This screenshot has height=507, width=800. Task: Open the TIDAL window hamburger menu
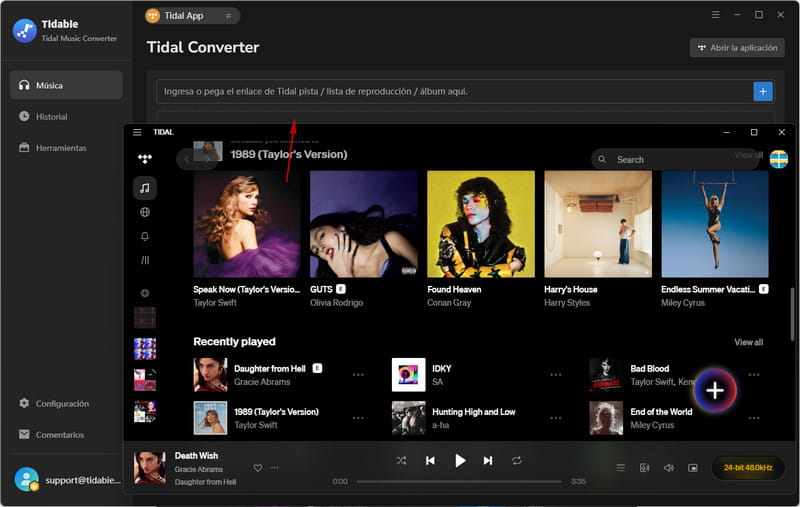(137, 132)
